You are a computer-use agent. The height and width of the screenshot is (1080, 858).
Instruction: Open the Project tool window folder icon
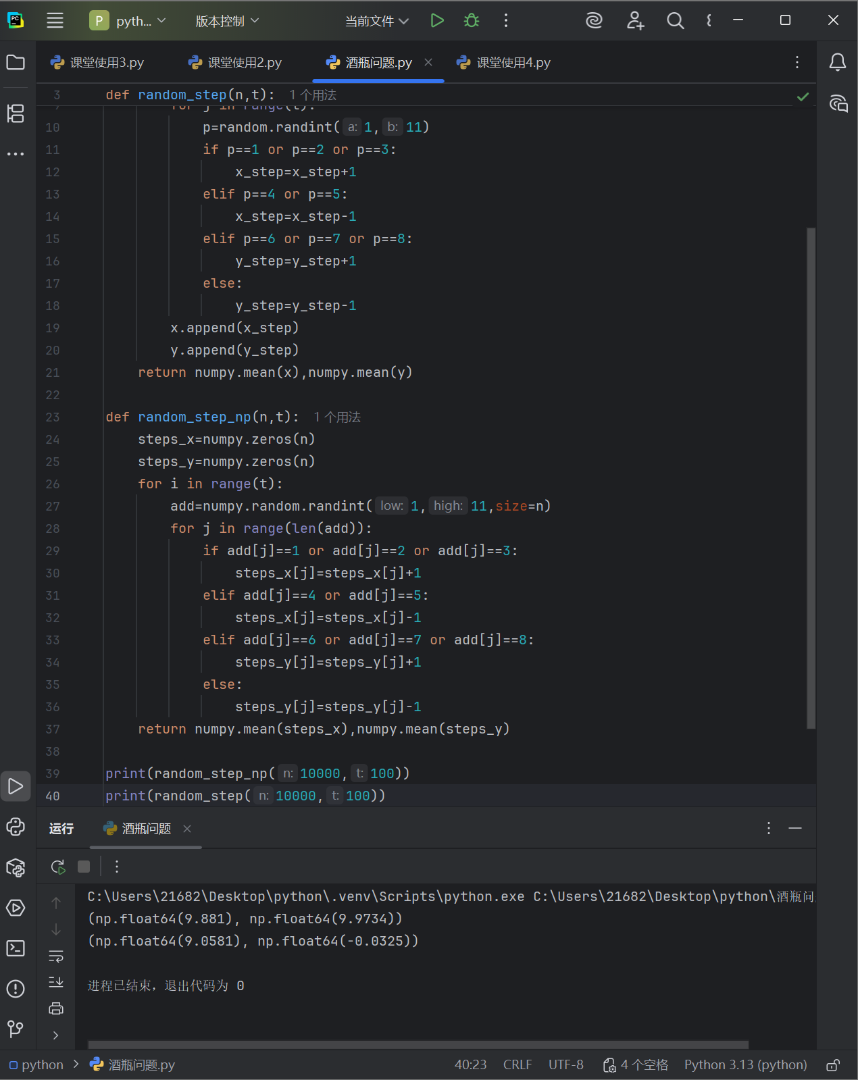pos(15,63)
